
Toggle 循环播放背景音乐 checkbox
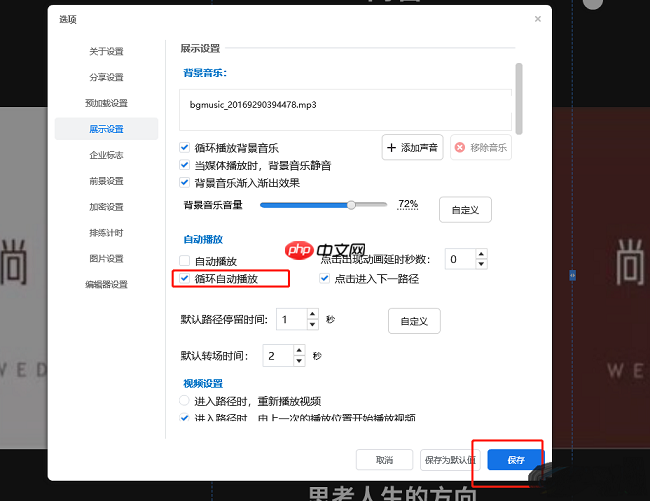pyautogui.click(x=184, y=148)
